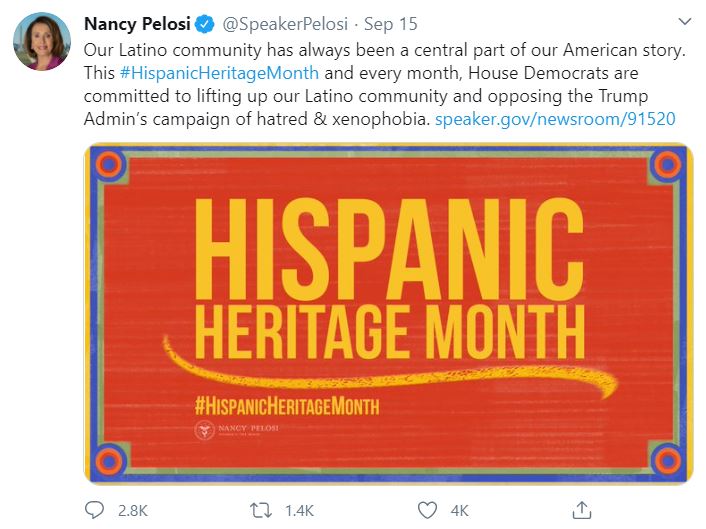
Task: Click the 4K likes count
Action: (459, 511)
